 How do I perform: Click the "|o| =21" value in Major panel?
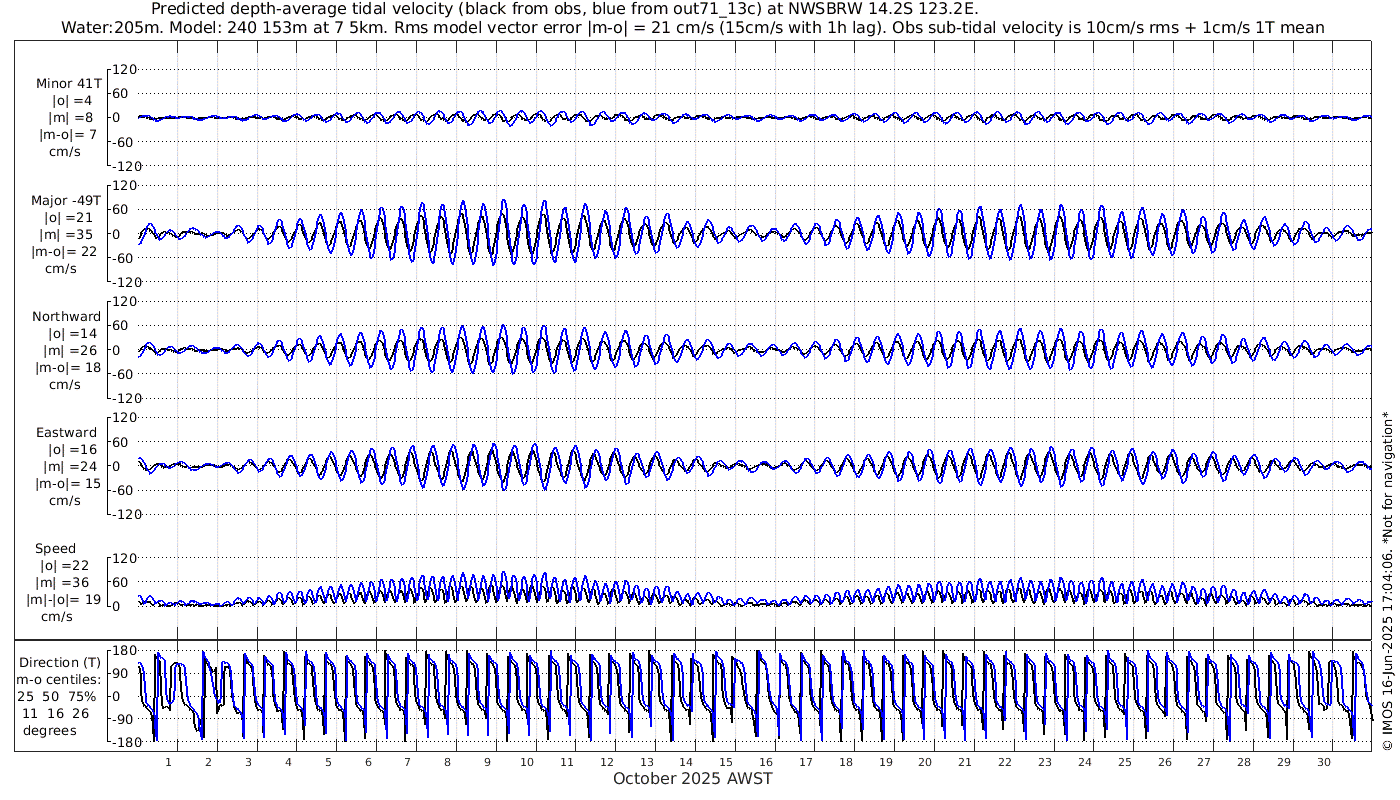pyautogui.click(x=68, y=218)
